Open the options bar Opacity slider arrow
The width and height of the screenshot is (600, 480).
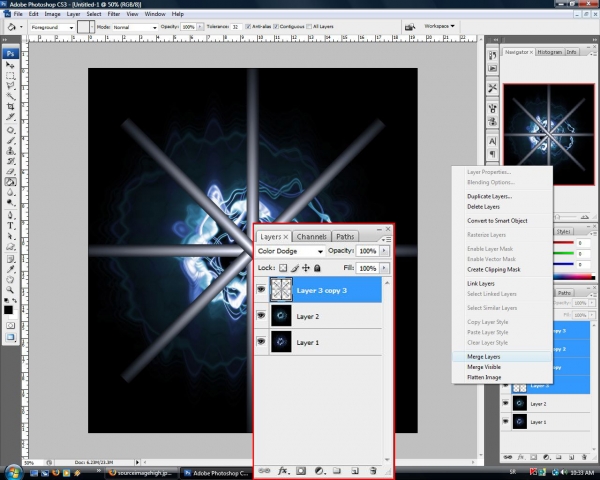pos(200,27)
